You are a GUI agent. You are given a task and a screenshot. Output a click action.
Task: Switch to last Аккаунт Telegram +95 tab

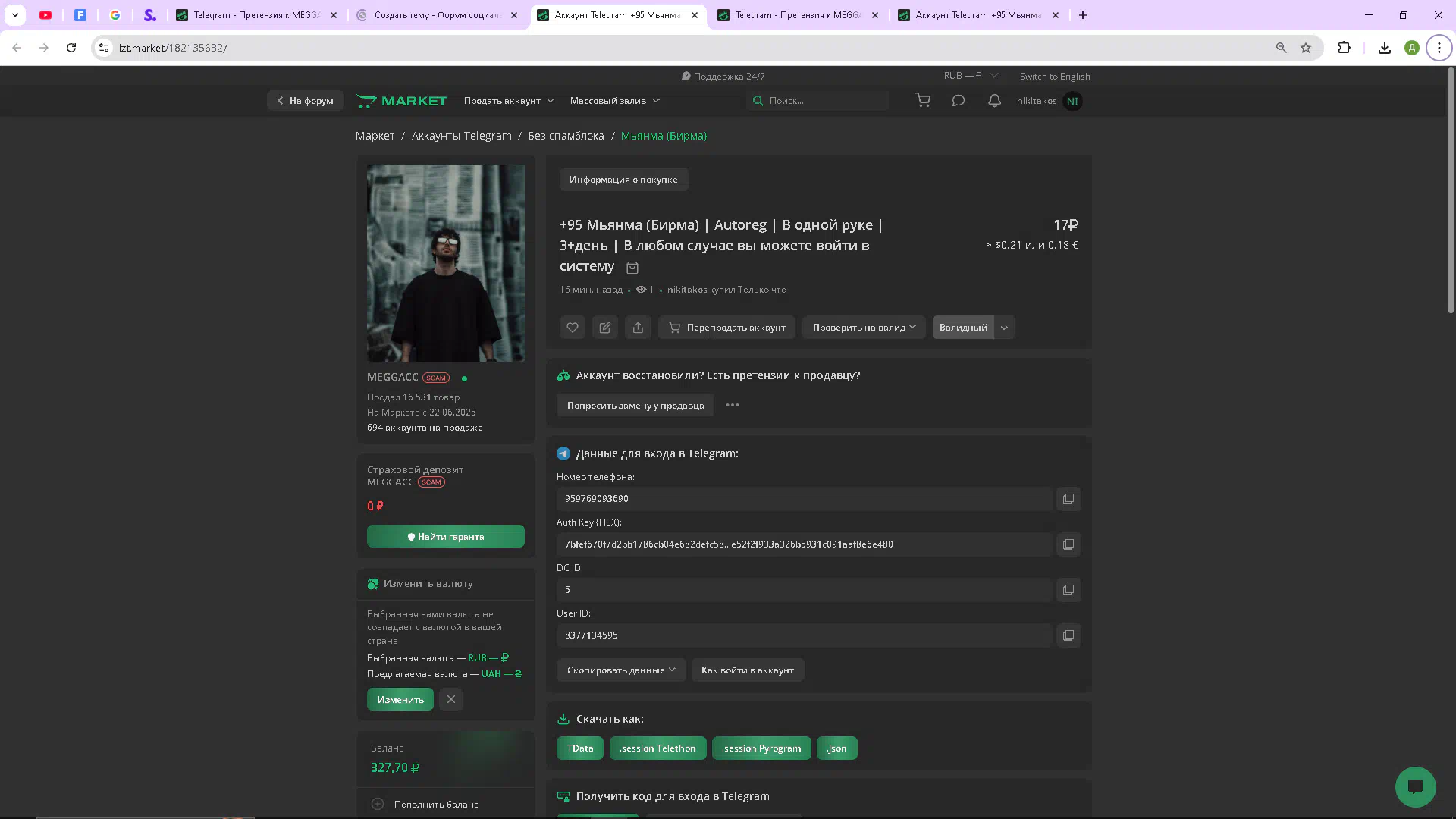click(978, 15)
